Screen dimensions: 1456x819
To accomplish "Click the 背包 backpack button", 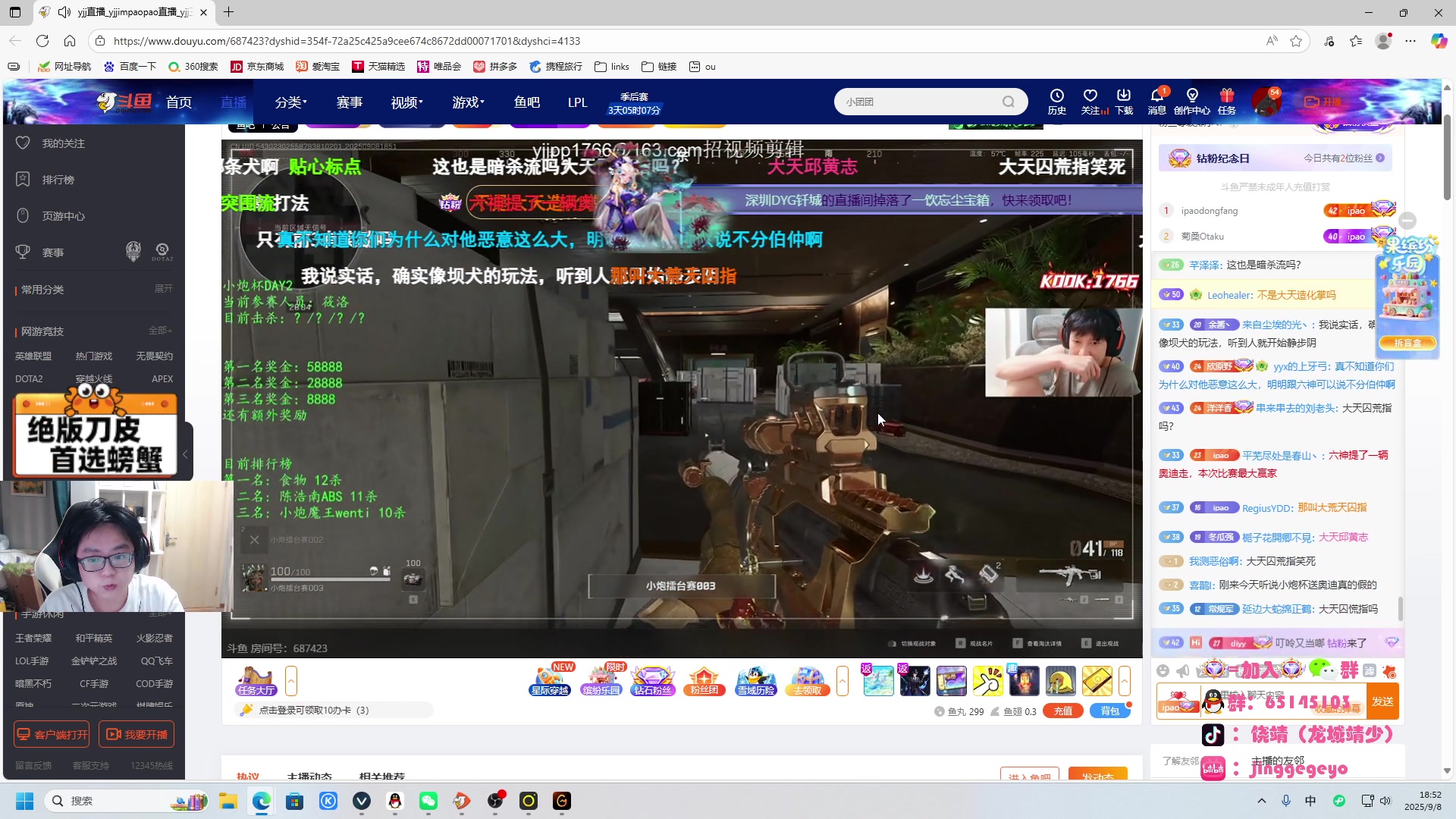I will pos(1110,711).
